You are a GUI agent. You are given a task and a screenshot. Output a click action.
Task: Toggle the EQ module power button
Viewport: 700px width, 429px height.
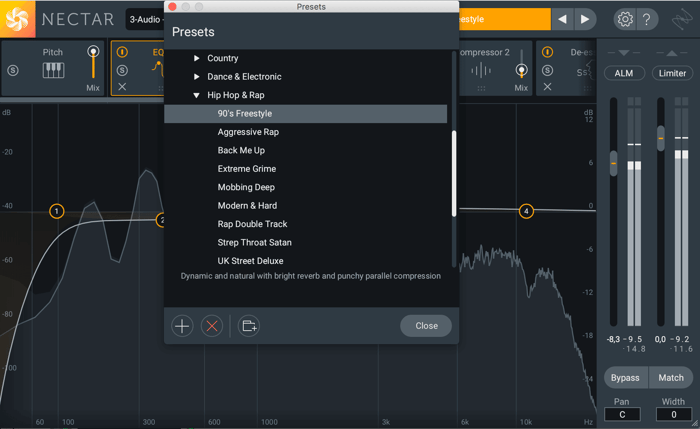pyautogui.click(x=122, y=52)
